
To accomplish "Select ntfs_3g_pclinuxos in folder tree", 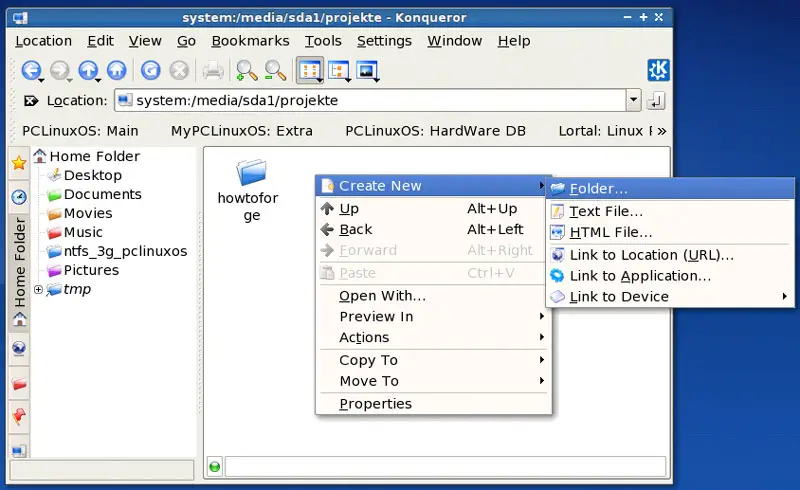I will [125, 251].
